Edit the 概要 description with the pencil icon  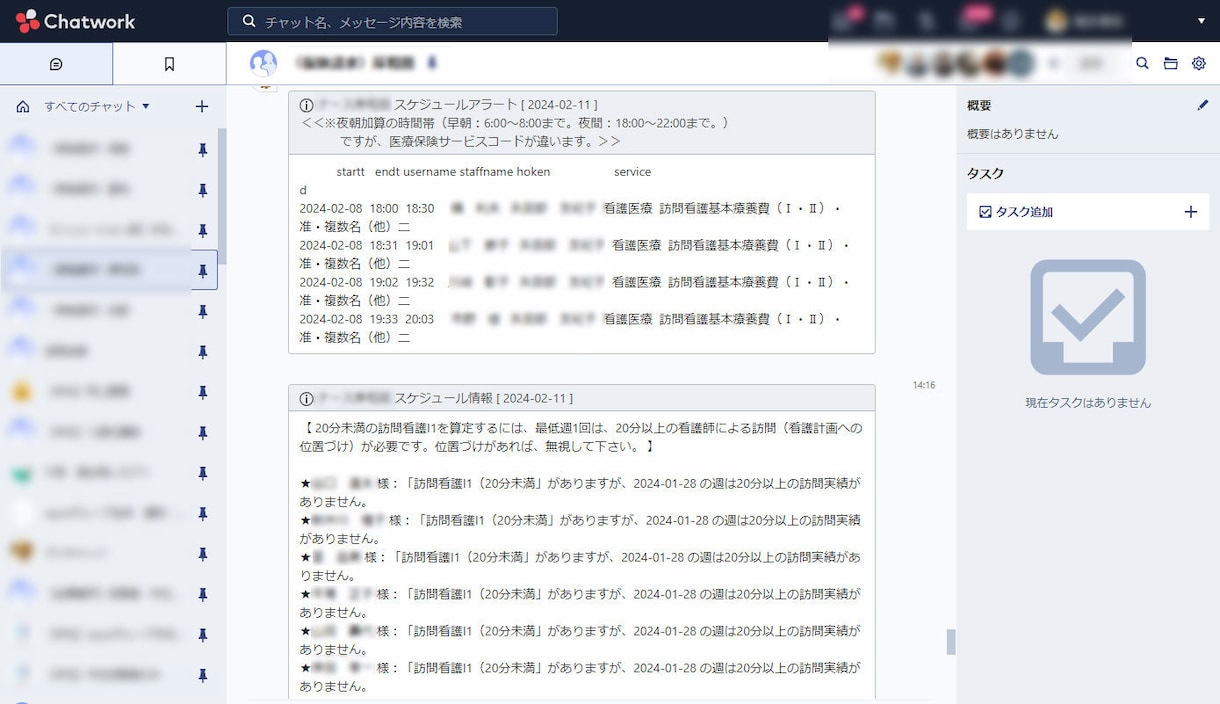[x=1202, y=105]
